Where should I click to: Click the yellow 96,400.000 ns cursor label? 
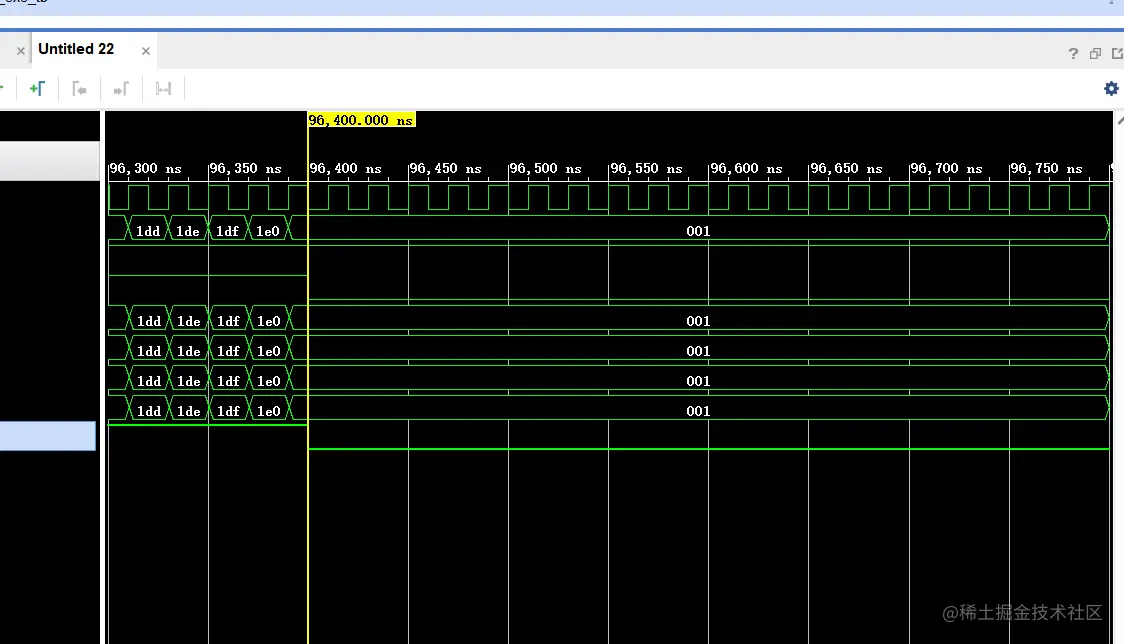pos(361,120)
